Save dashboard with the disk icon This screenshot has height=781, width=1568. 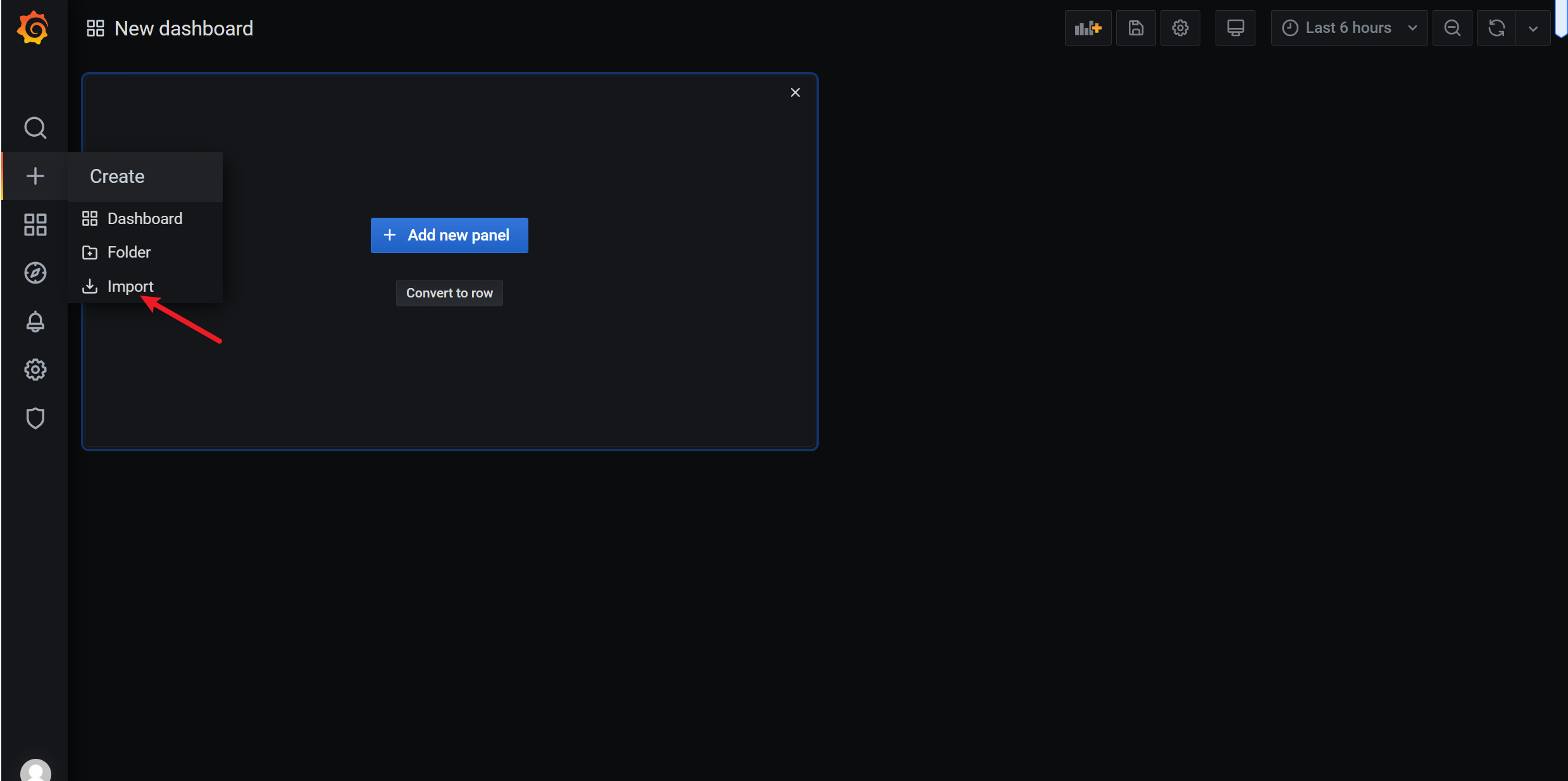(x=1136, y=28)
